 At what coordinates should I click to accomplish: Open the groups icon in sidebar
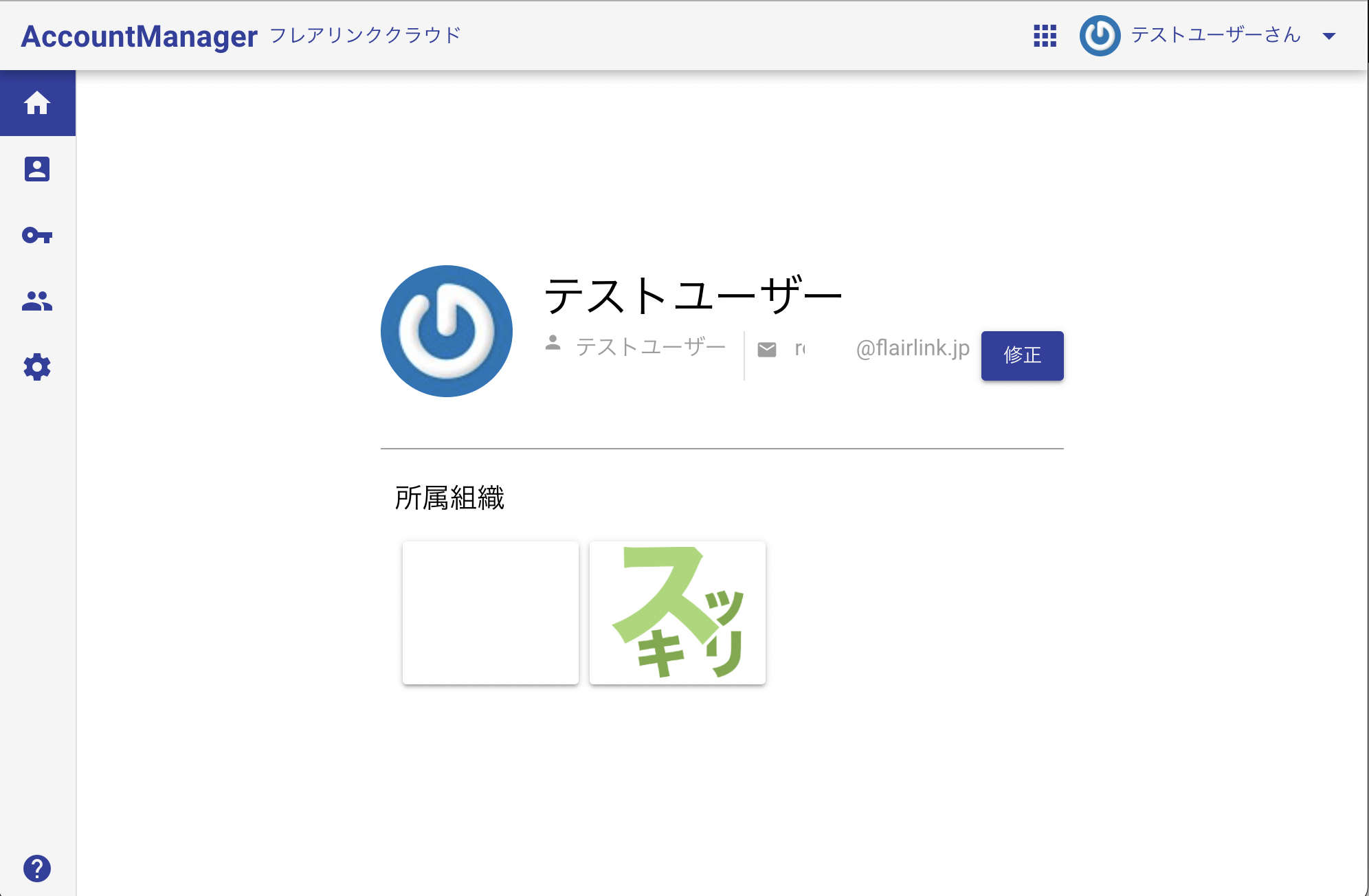click(x=38, y=300)
